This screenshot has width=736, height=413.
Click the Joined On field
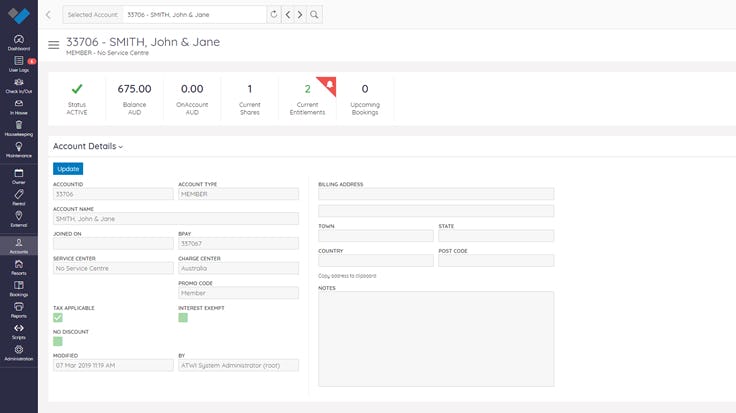point(113,243)
